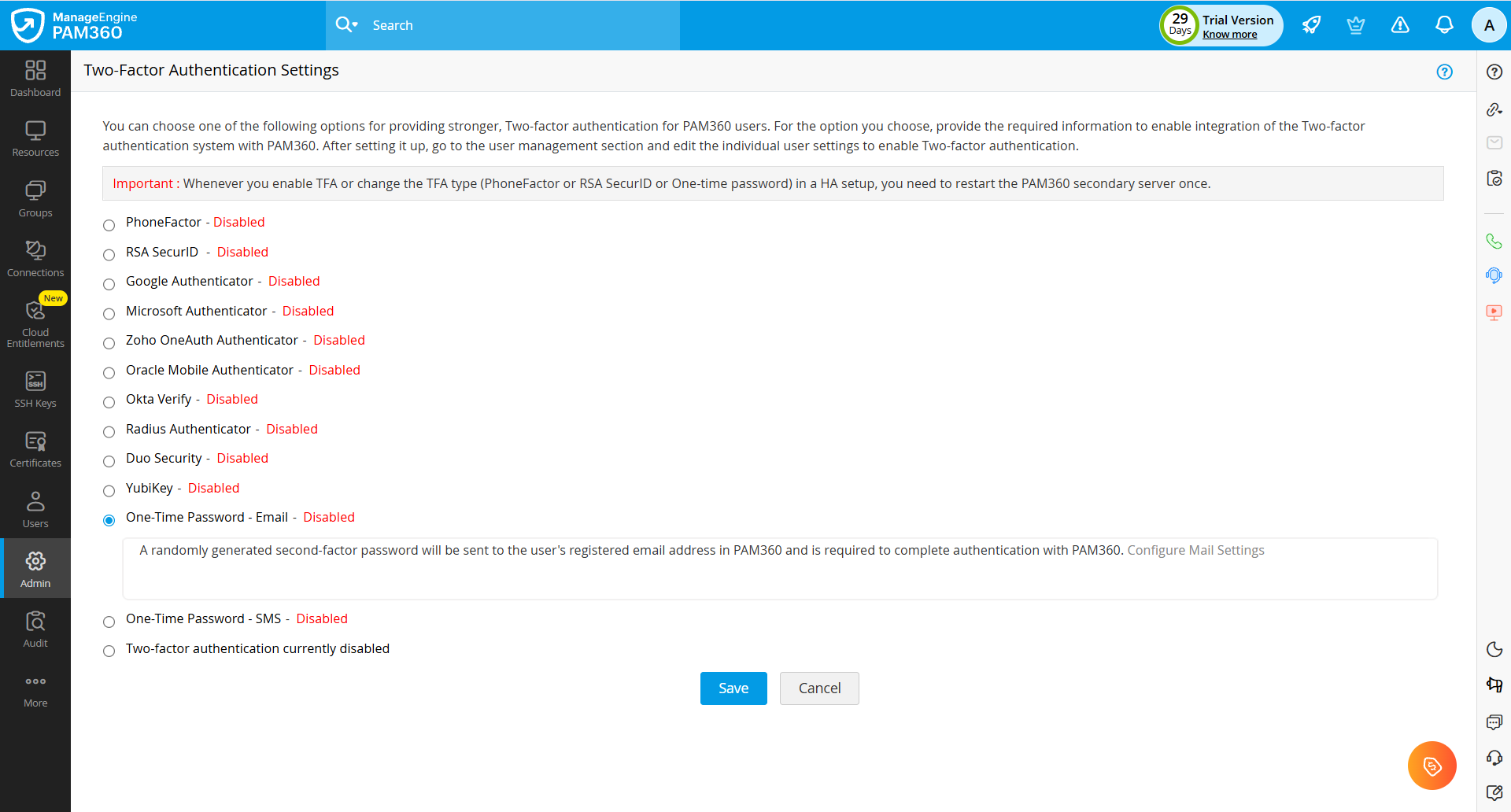Select the Duo Security radio option
The height and width of the screenshot is (812, 1511).
109,461
